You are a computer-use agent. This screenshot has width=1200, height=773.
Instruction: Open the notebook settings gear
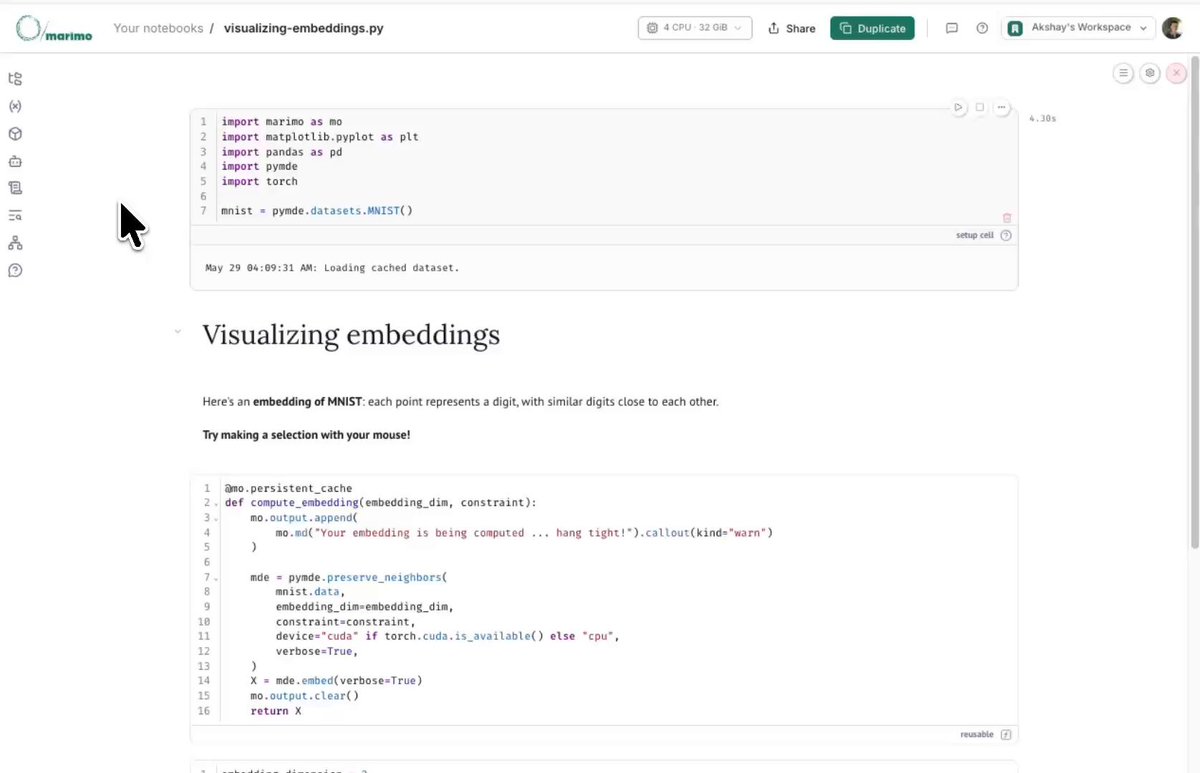[1150, 73]
